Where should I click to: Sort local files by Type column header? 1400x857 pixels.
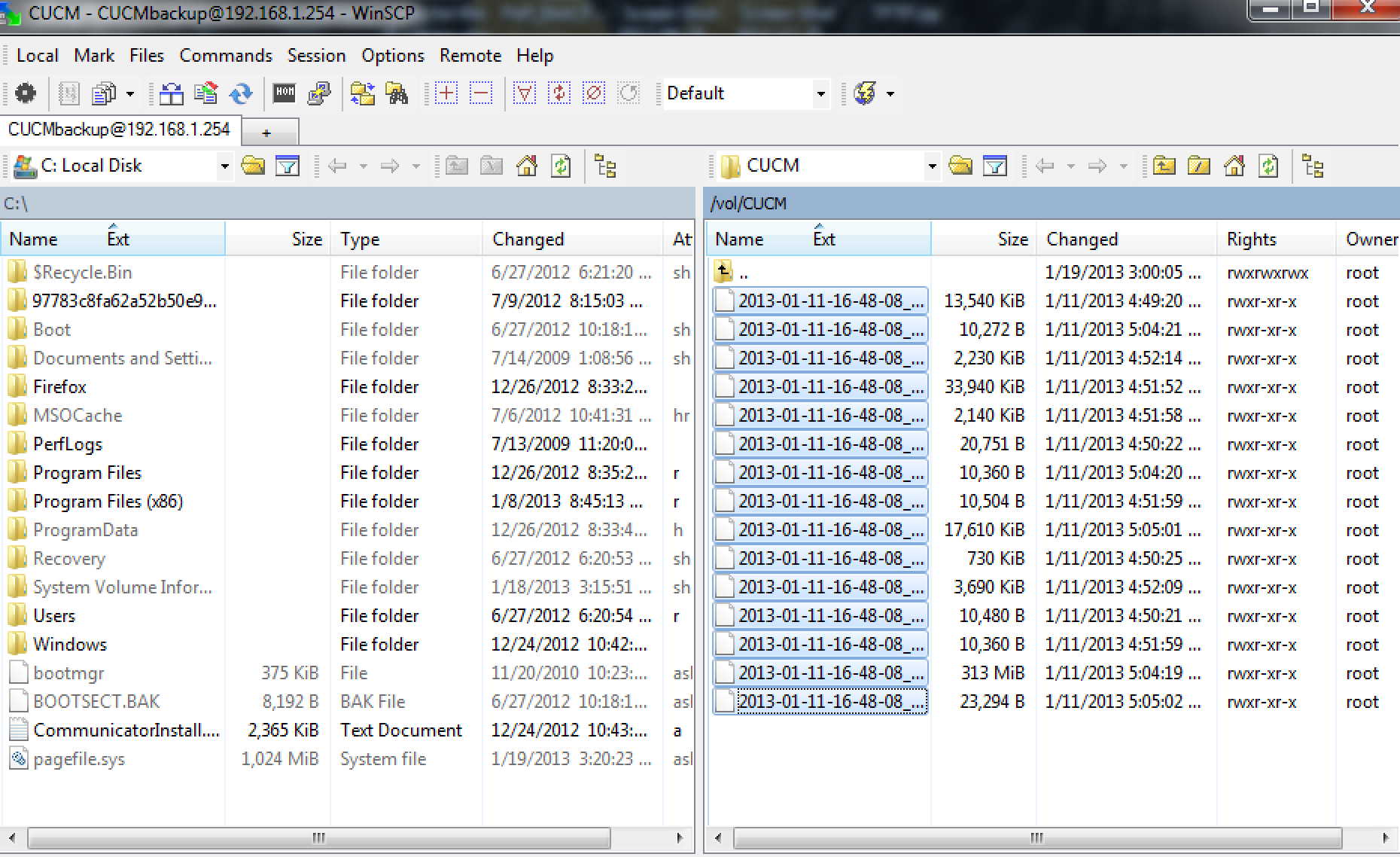(406, 239)
